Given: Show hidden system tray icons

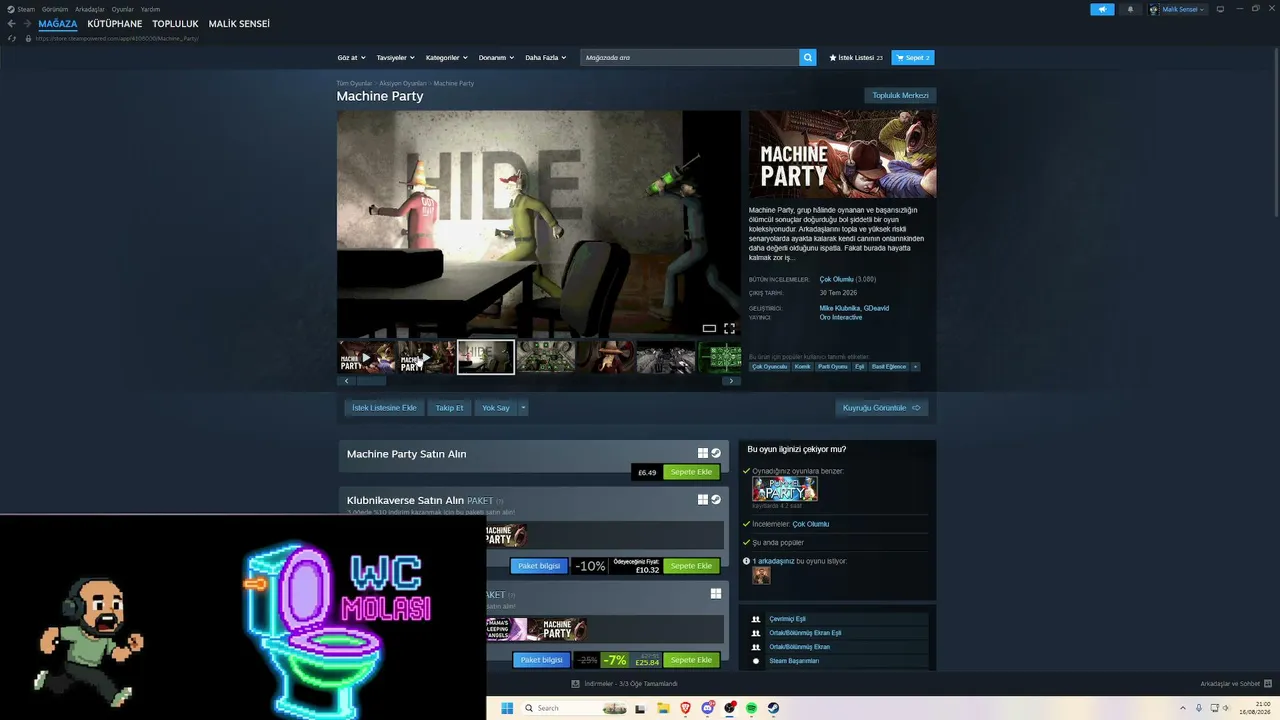Looking at the screenshot, I should click(x=1184, y=708).
